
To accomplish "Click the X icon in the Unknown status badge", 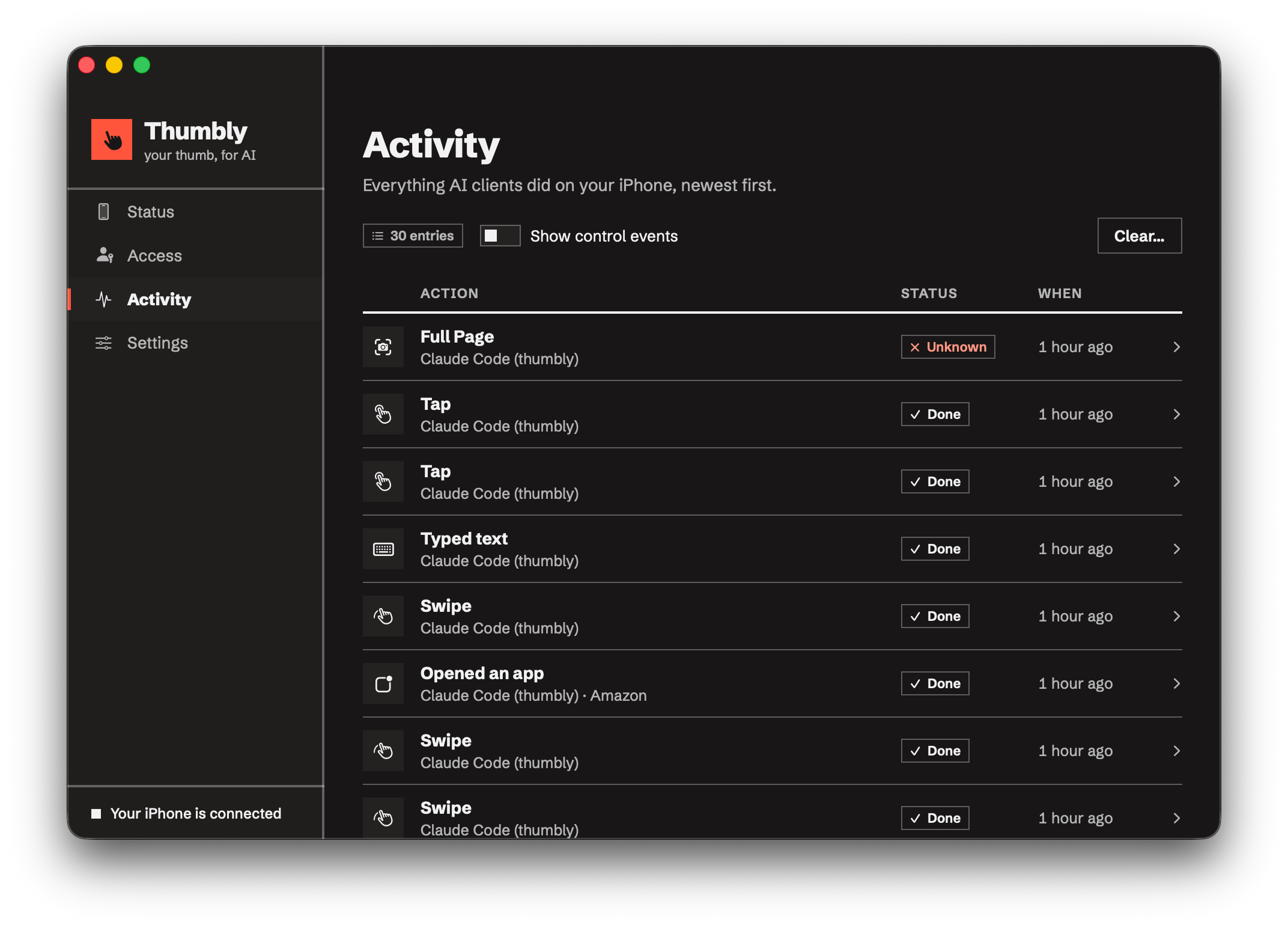I will pyautogui.click(x=915, y=347).
